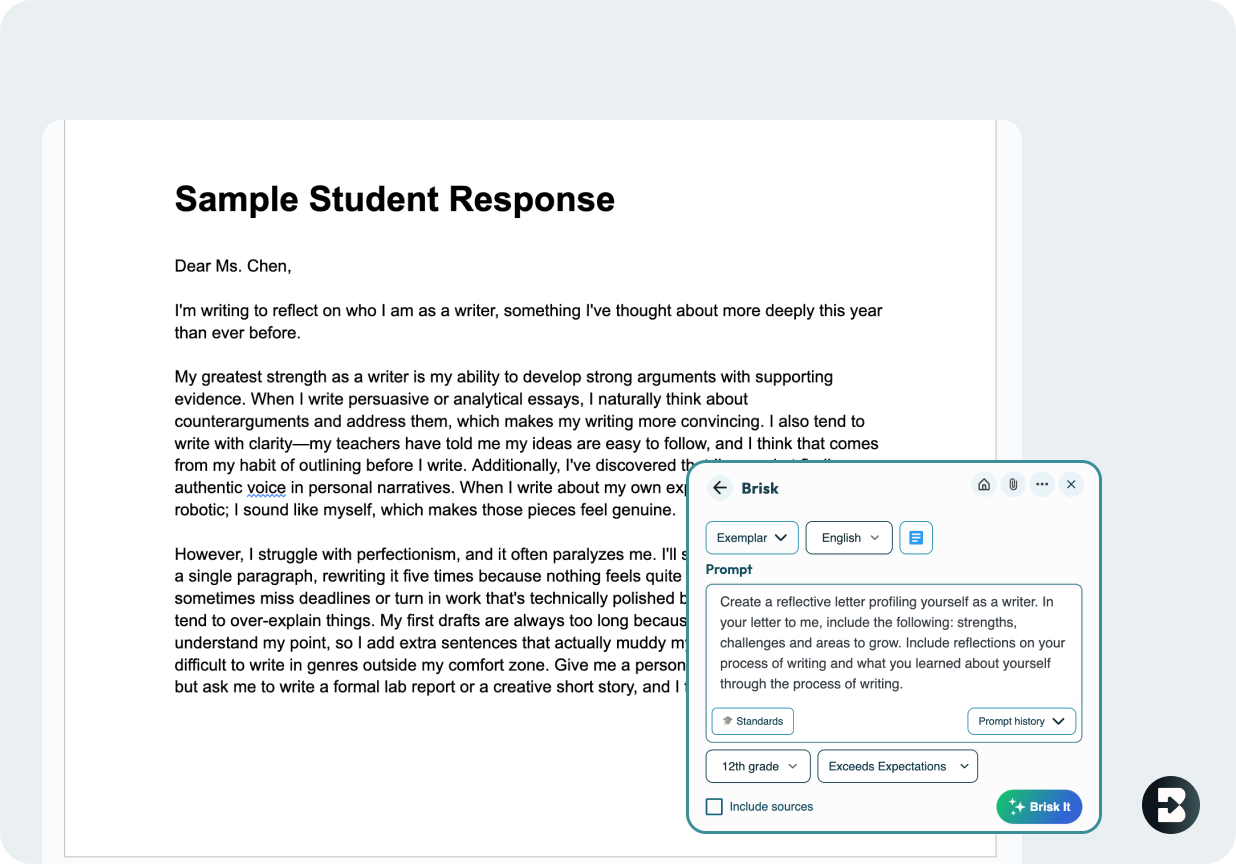Click the floating Brisk logo button
The height and width of the screenshot is (864, 1236).
tap(1171, 805)
